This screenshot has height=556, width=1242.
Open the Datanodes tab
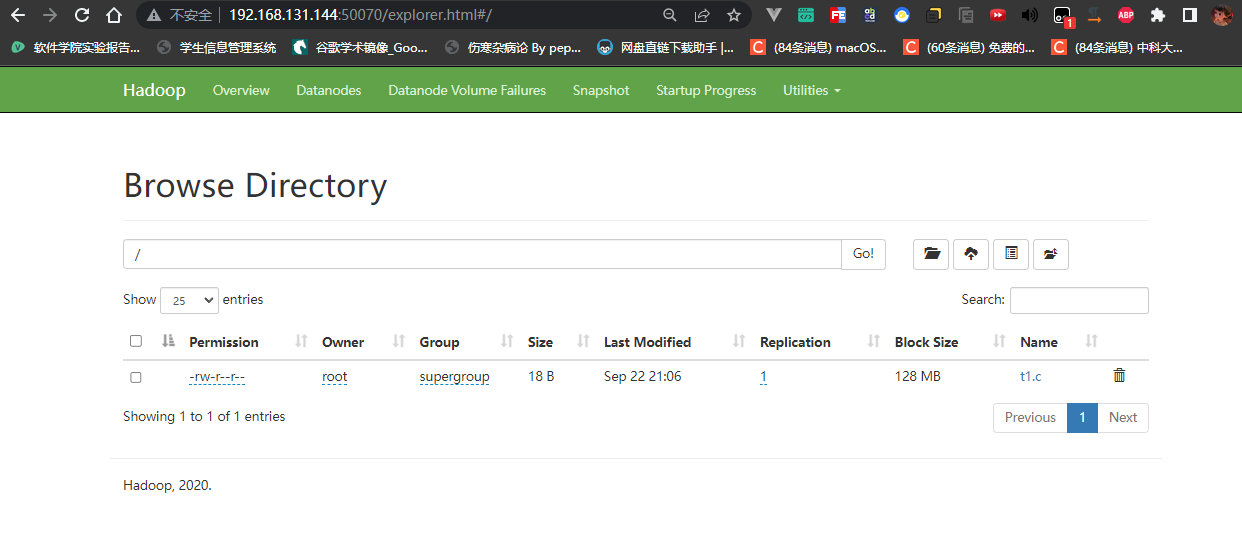point(328,90)
